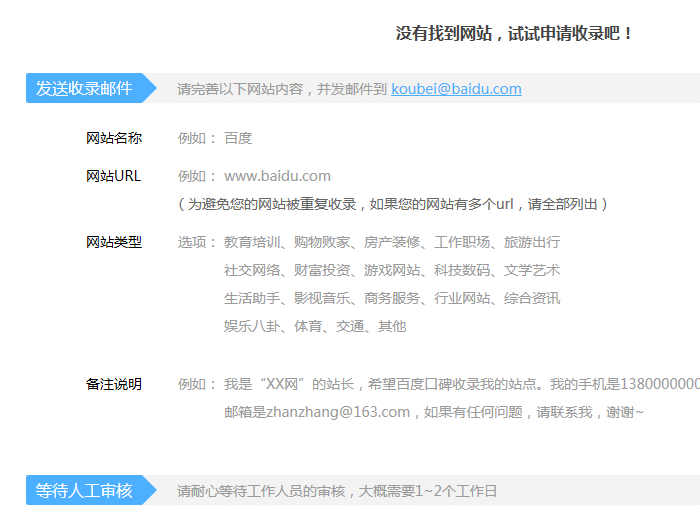Select the 发送收录邮件 step banner
The image size is (700, 531).
[85, 89]
